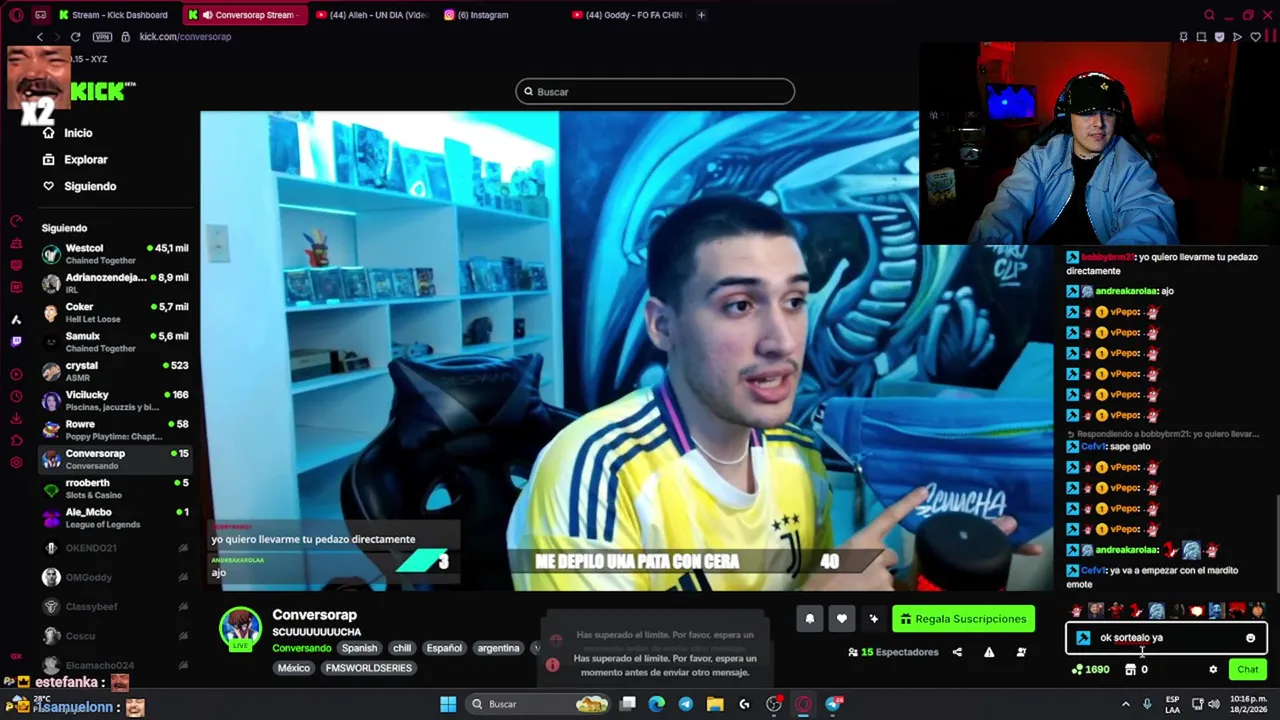This screenshot has height=720, width=1280.
Task: Open Siguiendo in Kick sidebar
Action: tap(79, 186)
